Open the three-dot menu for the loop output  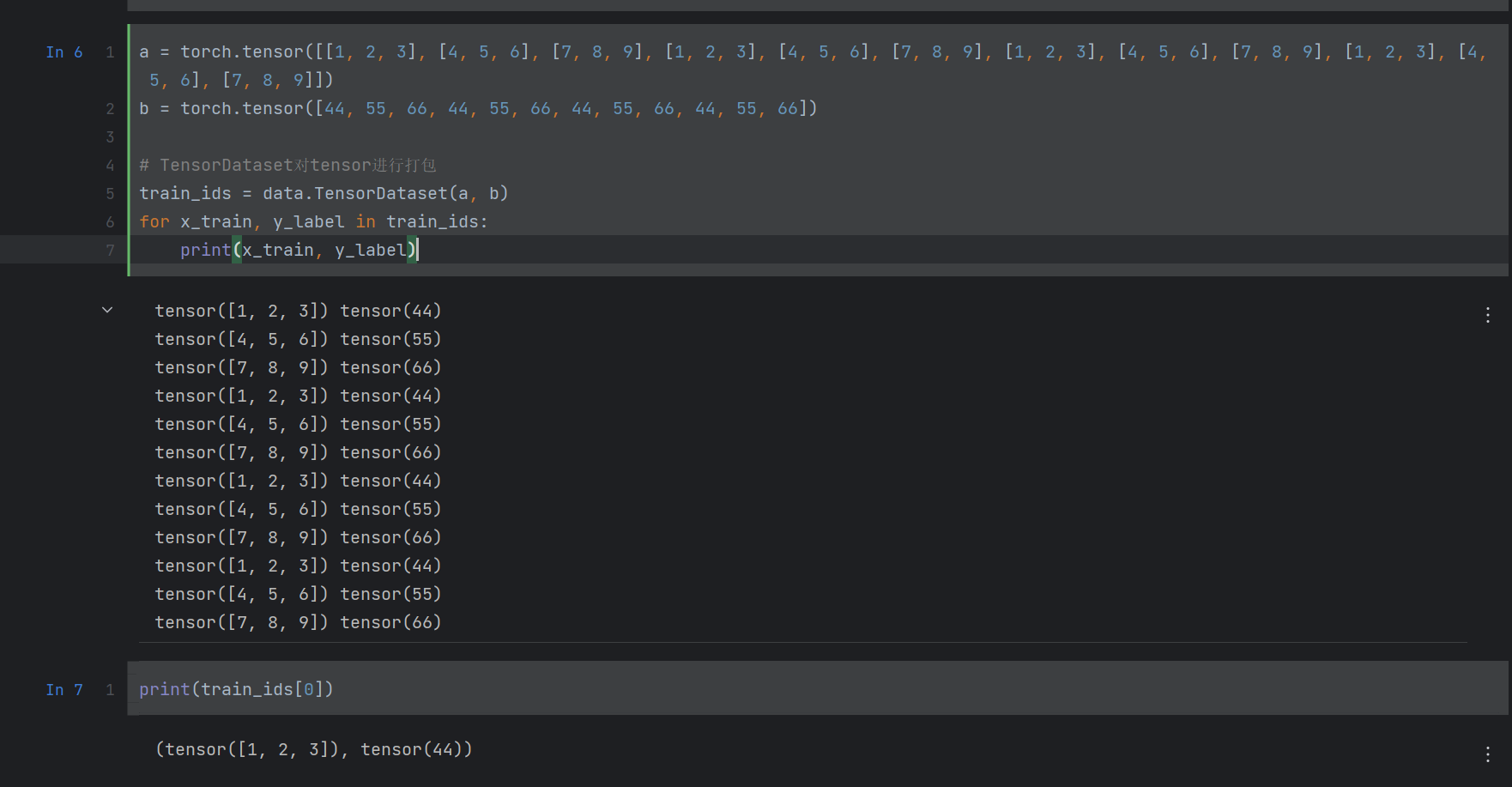pyautogui.click(x=1487, y=315)
